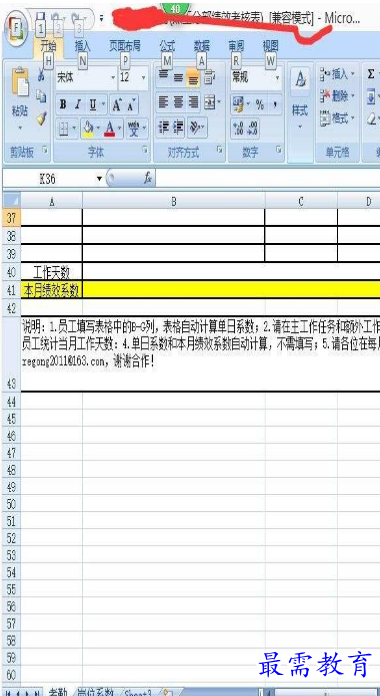This screenshot has height=696, width=380.
Task: Align cell text to the right
Action: 193,103
